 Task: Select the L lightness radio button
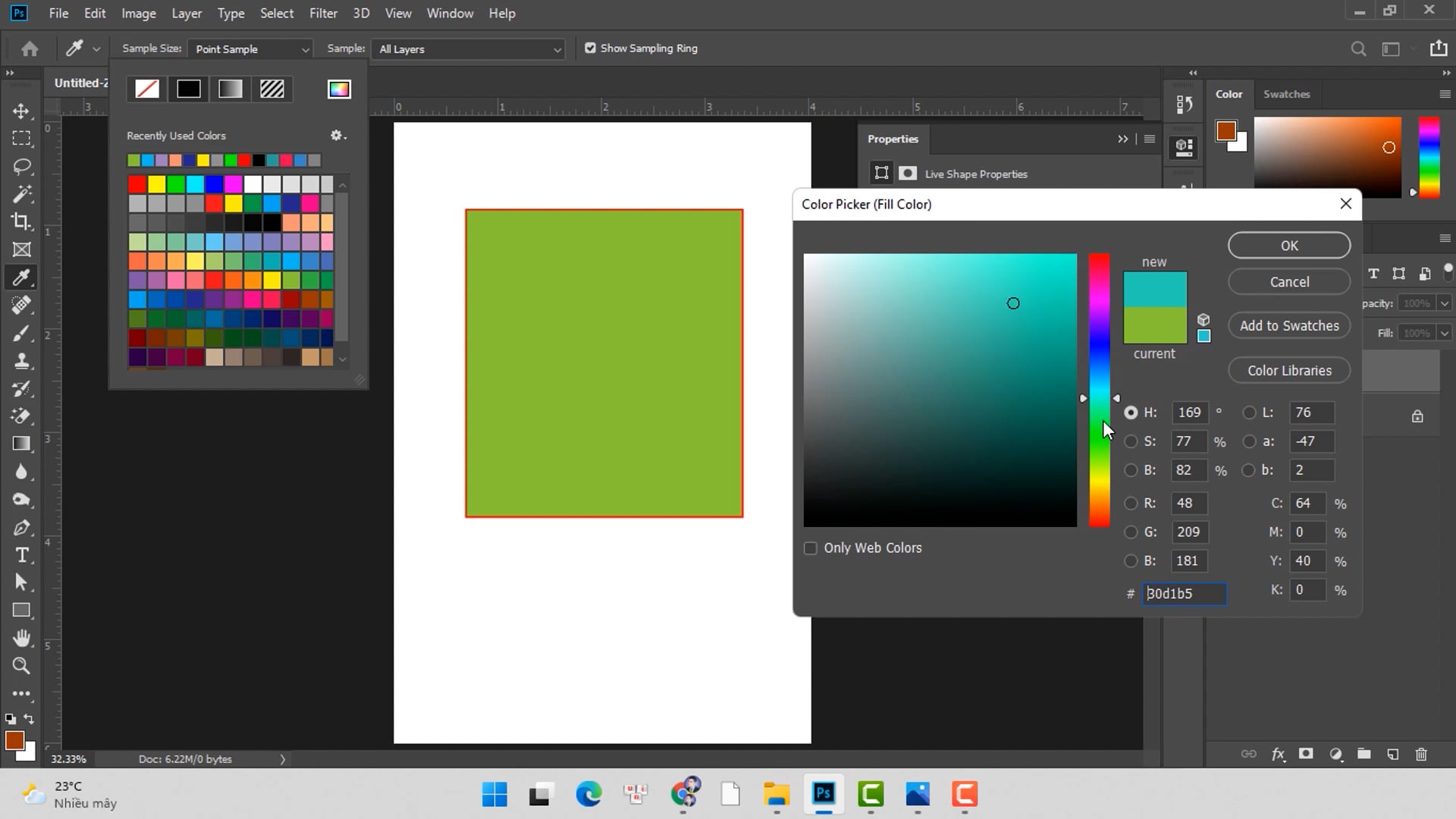pos(1249,413)
